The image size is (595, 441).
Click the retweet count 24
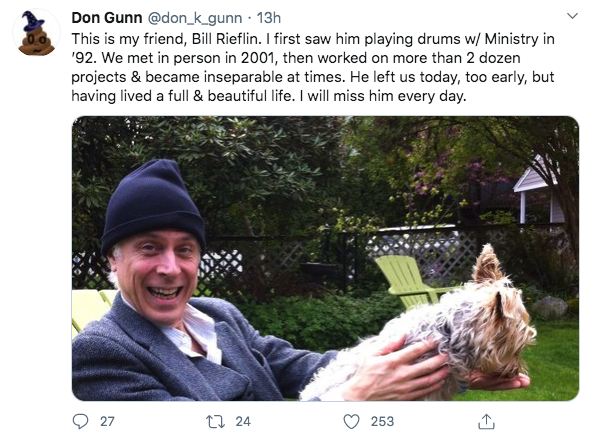(x=243, y=422)
